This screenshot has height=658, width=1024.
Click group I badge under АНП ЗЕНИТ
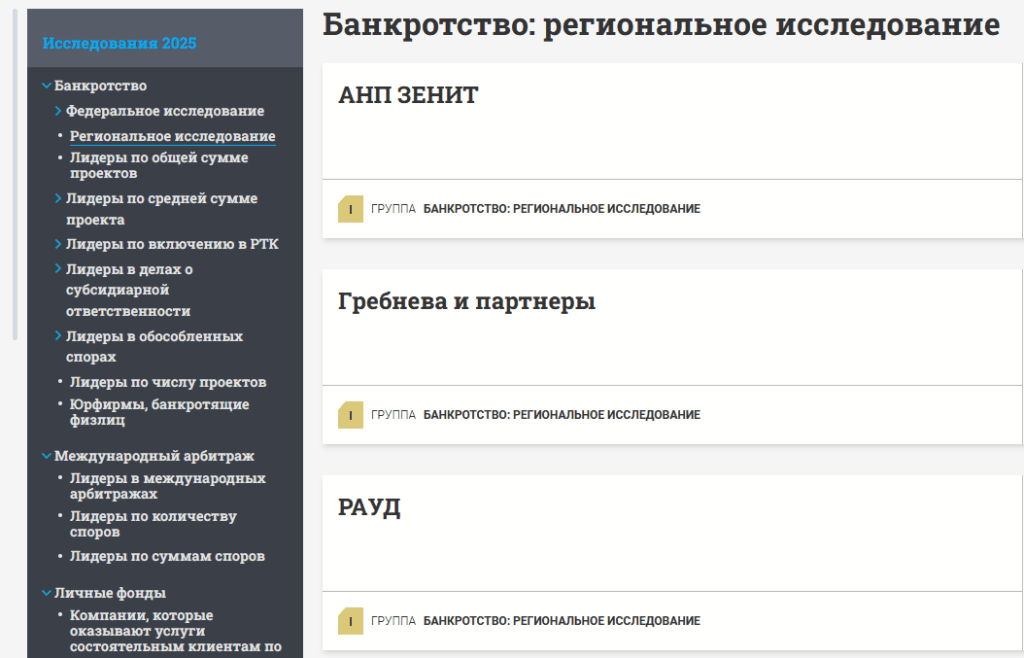pyautogui.click(x=350, y=209)
